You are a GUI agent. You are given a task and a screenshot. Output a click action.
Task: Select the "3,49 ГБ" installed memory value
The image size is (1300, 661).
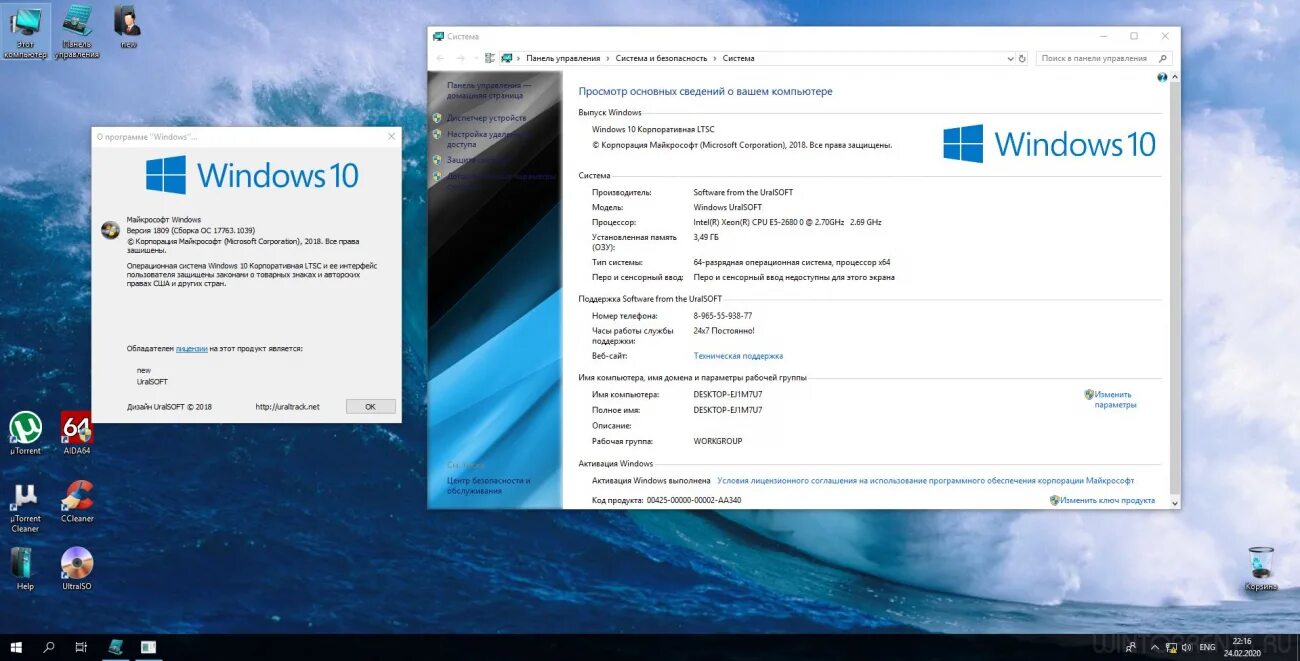706,237
